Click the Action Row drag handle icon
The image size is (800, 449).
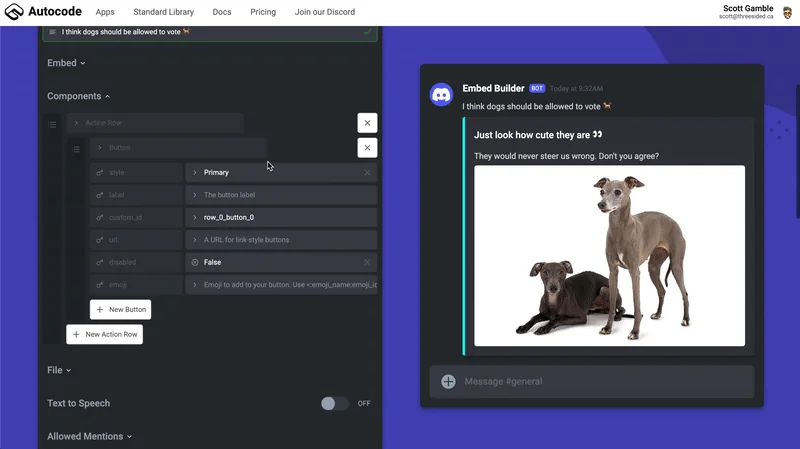click(x=52, y=124)
